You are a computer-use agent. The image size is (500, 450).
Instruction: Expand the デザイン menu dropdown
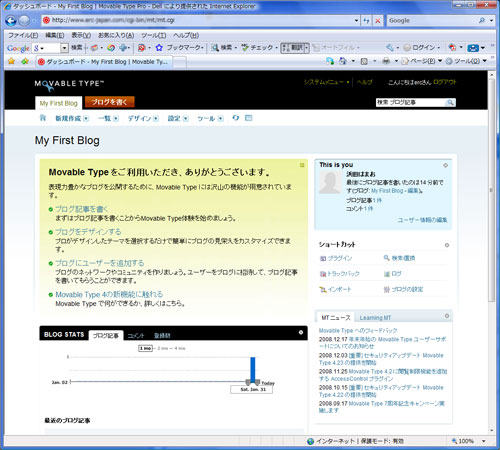(156, 118)
